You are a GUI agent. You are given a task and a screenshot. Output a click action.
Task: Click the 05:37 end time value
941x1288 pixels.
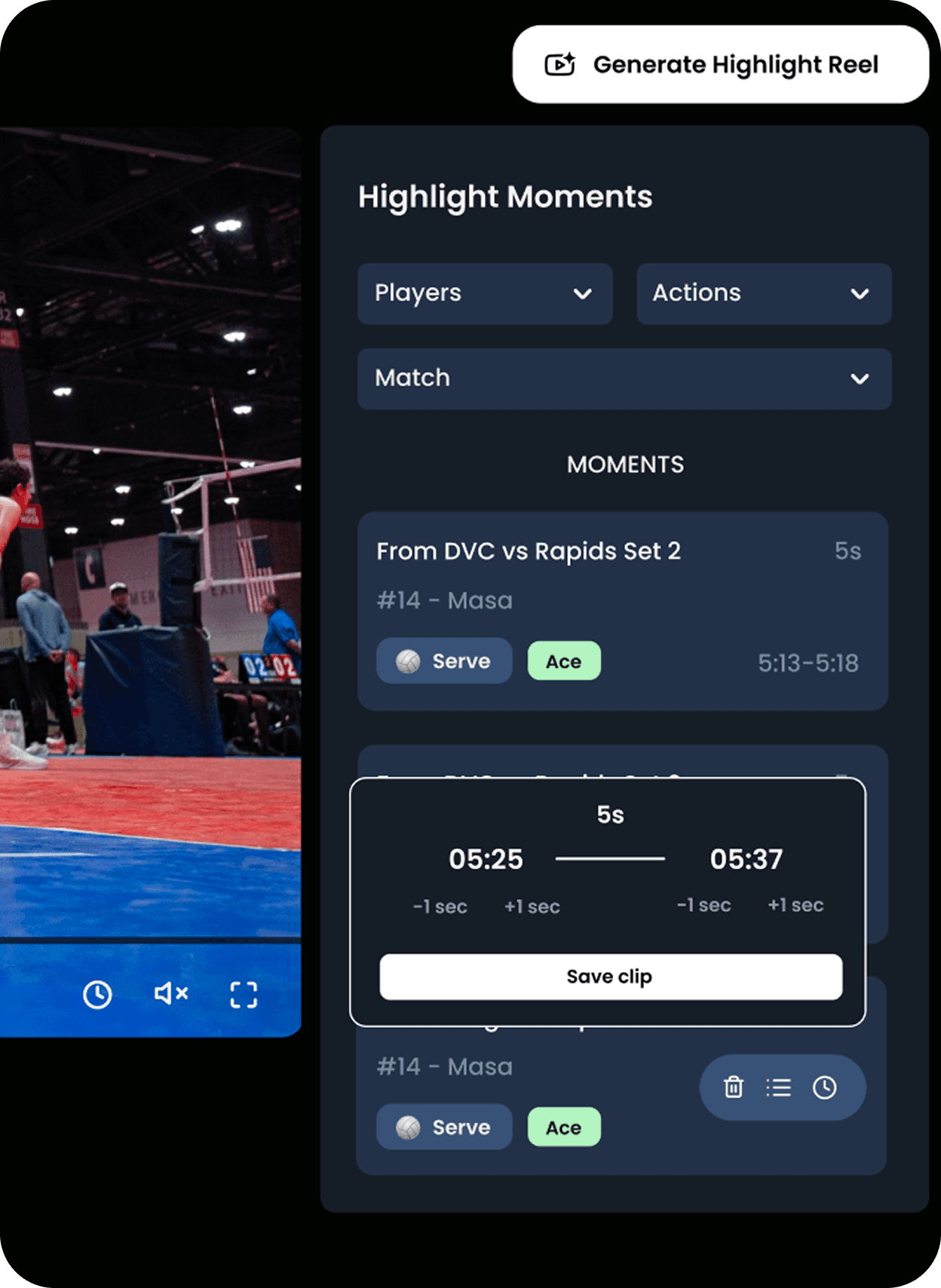pyautogui.click(x=746, y=859)
